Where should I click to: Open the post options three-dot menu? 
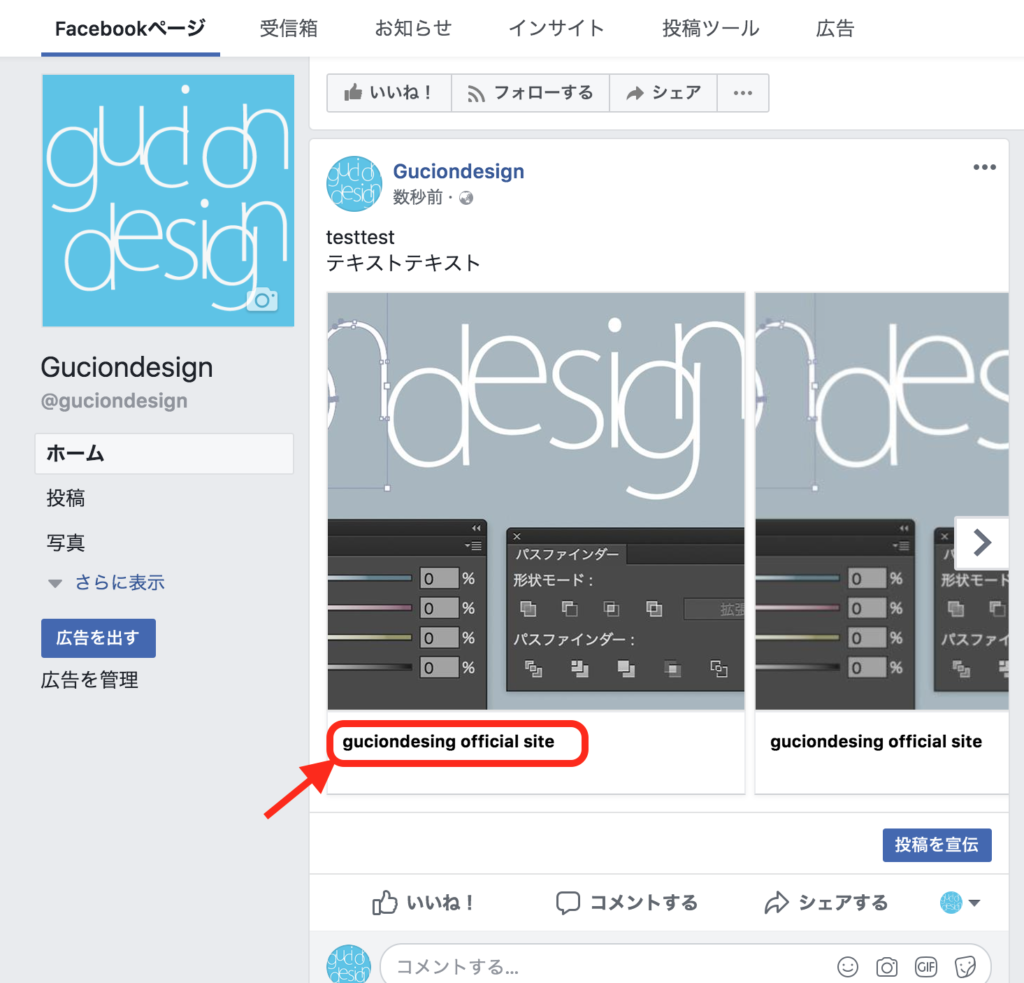coord(984,168)
